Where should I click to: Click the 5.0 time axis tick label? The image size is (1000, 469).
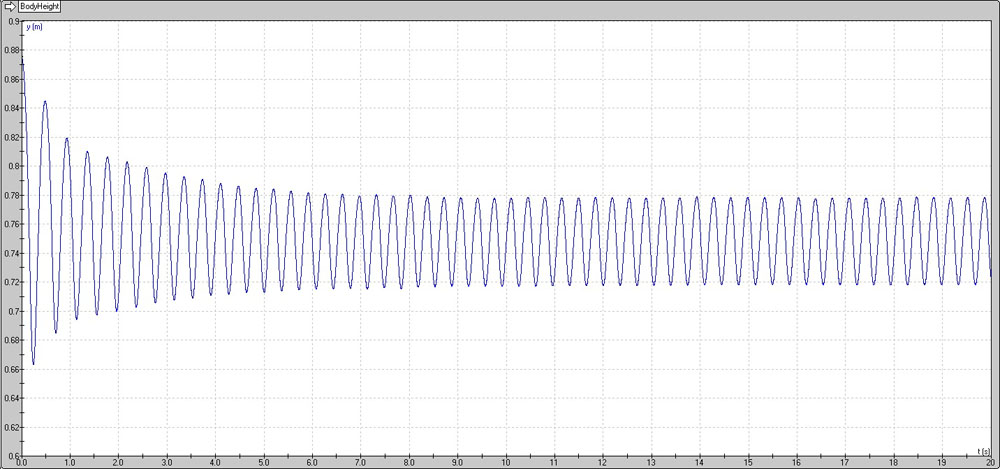coord(263,462)
